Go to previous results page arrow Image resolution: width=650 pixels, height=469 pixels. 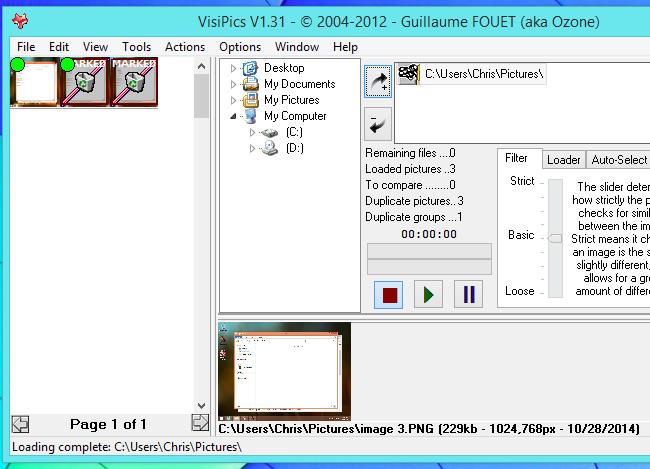(x=20, y=424)
